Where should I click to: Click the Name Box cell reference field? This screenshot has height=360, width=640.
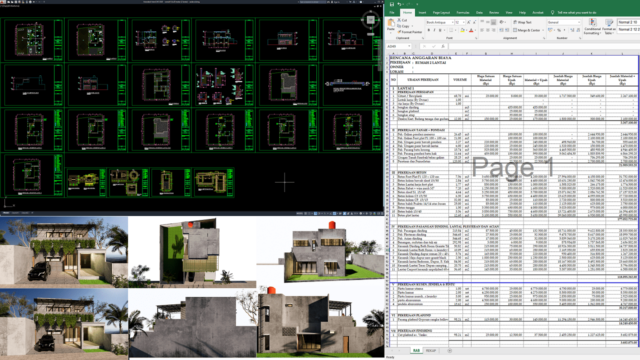coord(397,47)
